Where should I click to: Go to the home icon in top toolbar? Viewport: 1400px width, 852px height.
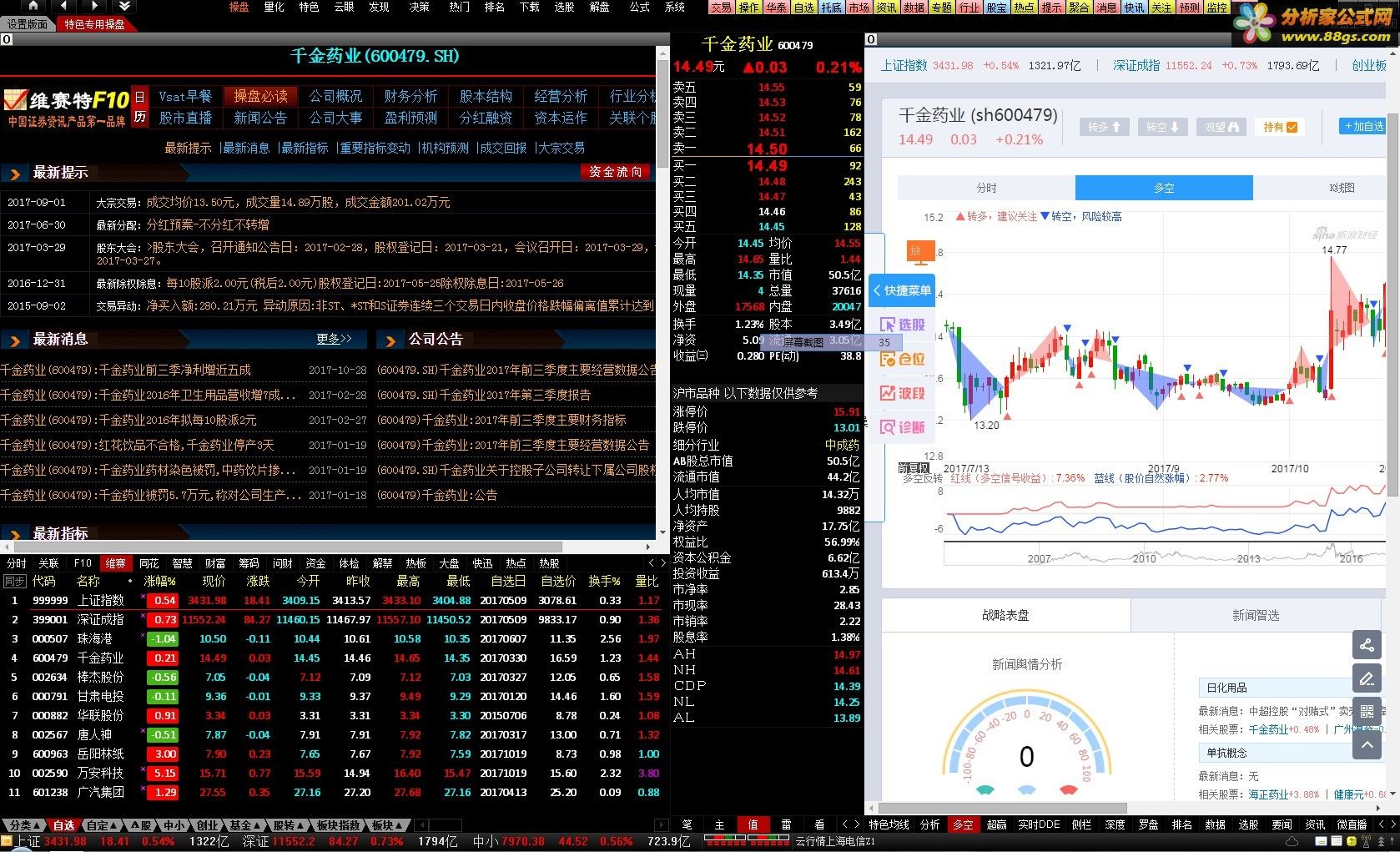tap(33, 7)
